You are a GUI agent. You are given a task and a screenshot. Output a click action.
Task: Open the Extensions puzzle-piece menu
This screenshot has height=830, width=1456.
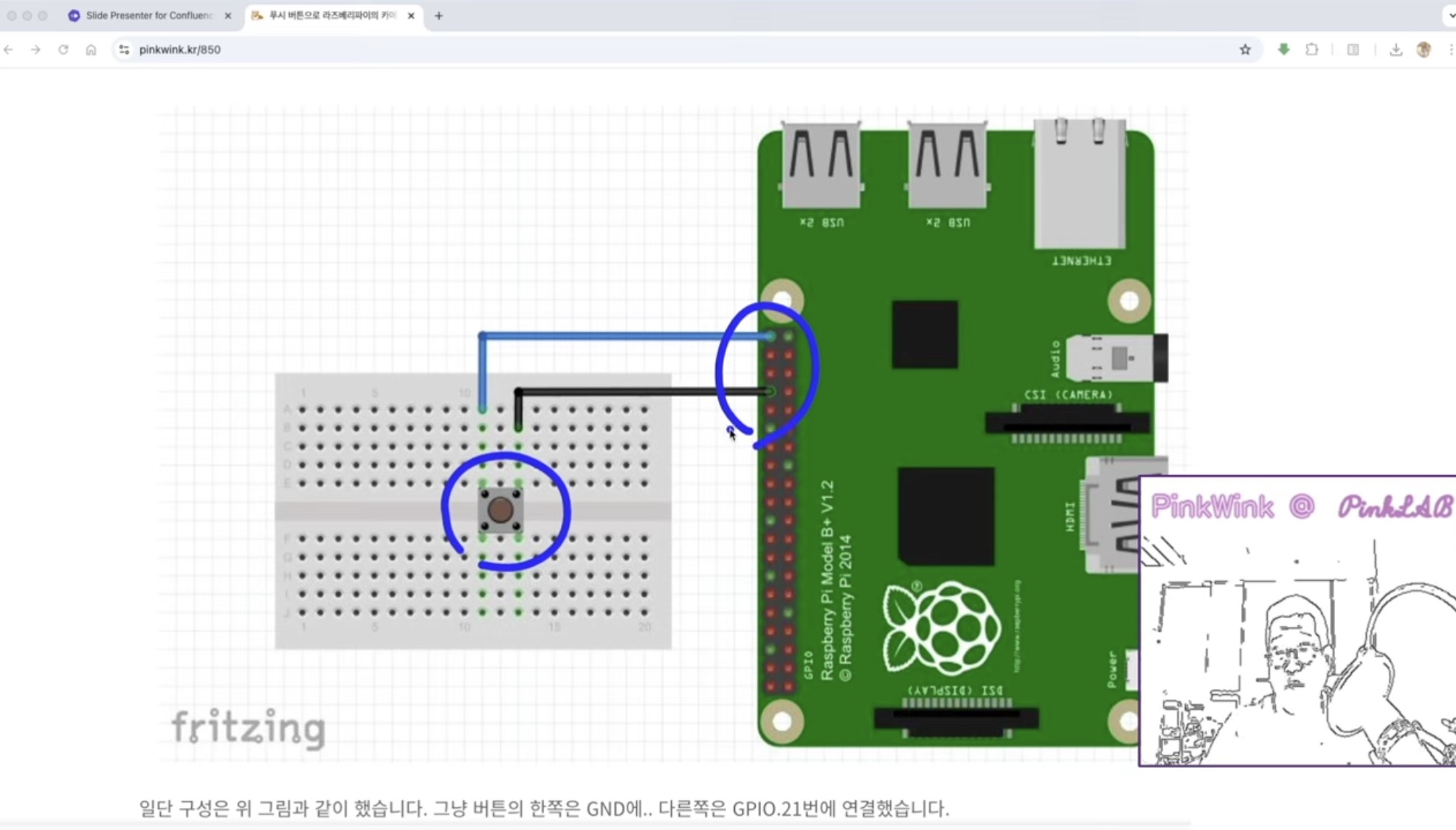(x=1311, y=49)
